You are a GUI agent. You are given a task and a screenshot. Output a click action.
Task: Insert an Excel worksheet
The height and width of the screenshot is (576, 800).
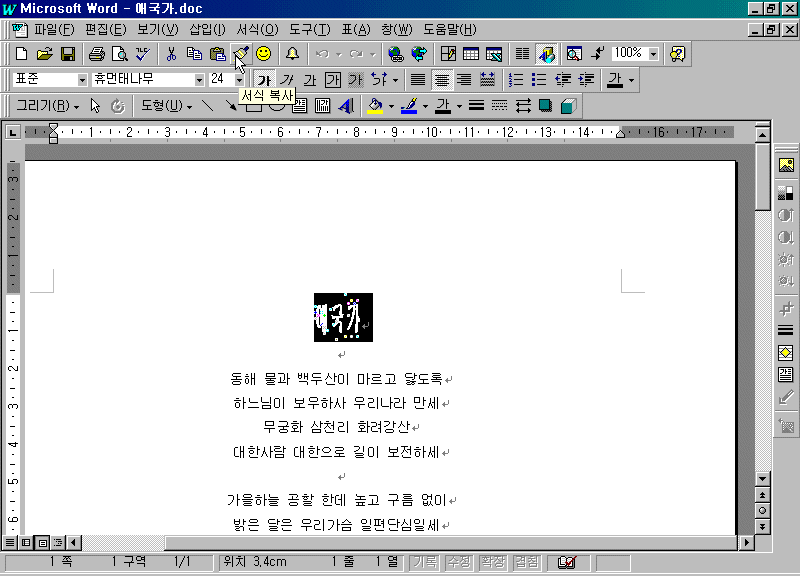point(494,54)
